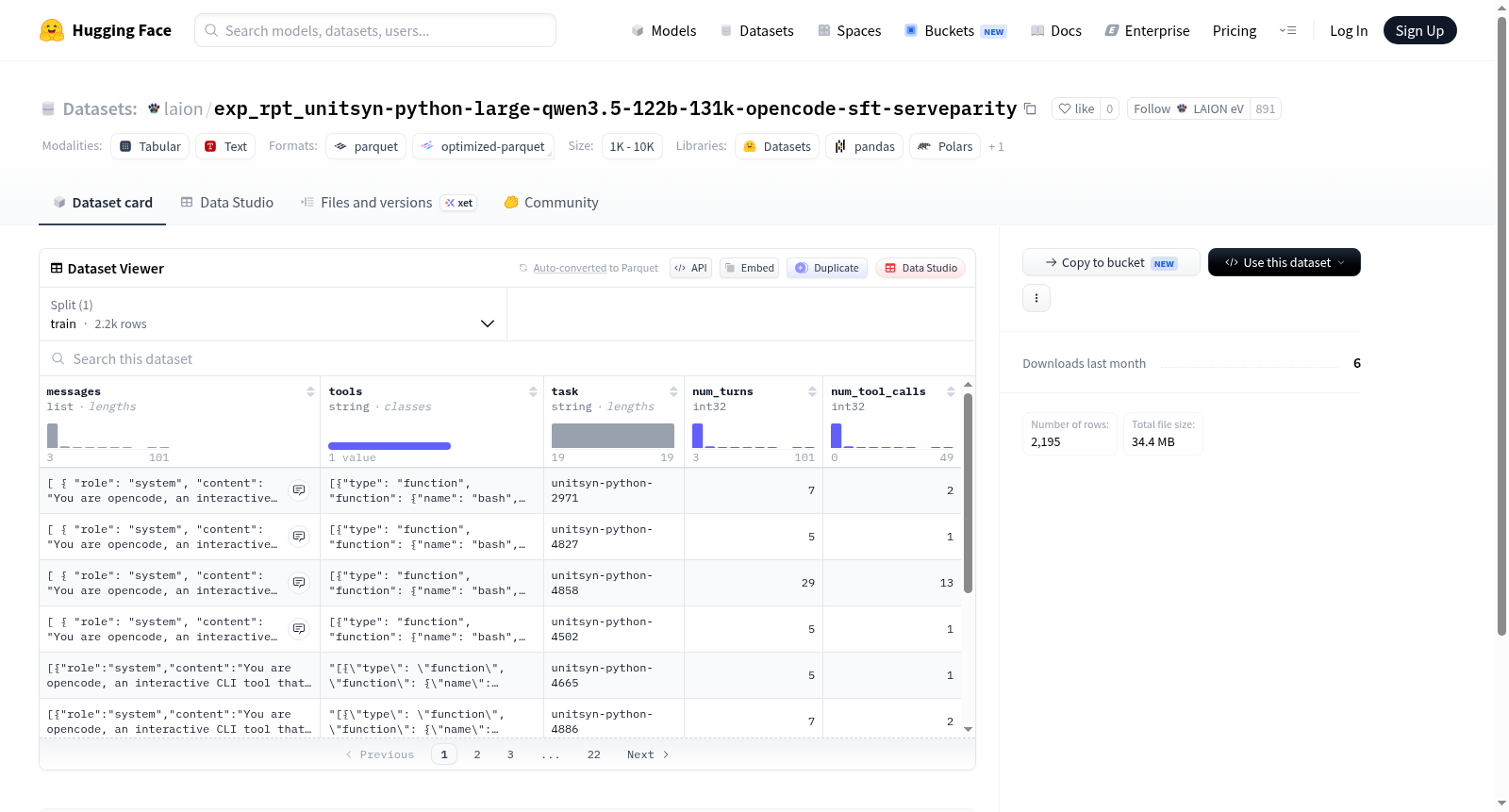Click the Log In link
This screenshot has width=1509, height=812.
[x=1349, y=31]
